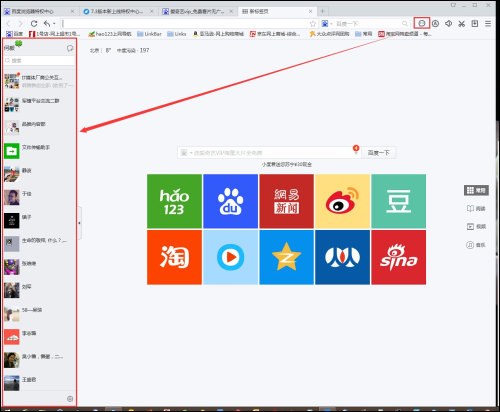Screen dimensions: 500x412
Task: Open the Dianping bookmark
Action: [329, 34]
